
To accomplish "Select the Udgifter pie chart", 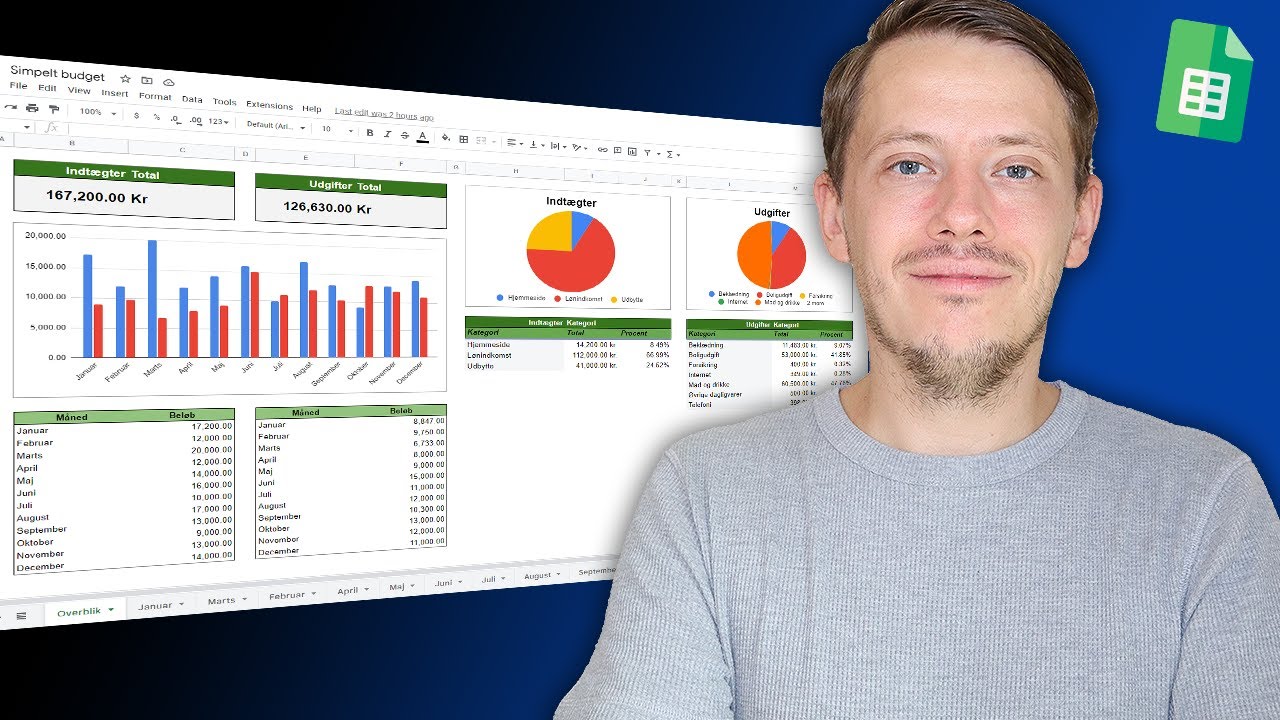I will [769, 255].
